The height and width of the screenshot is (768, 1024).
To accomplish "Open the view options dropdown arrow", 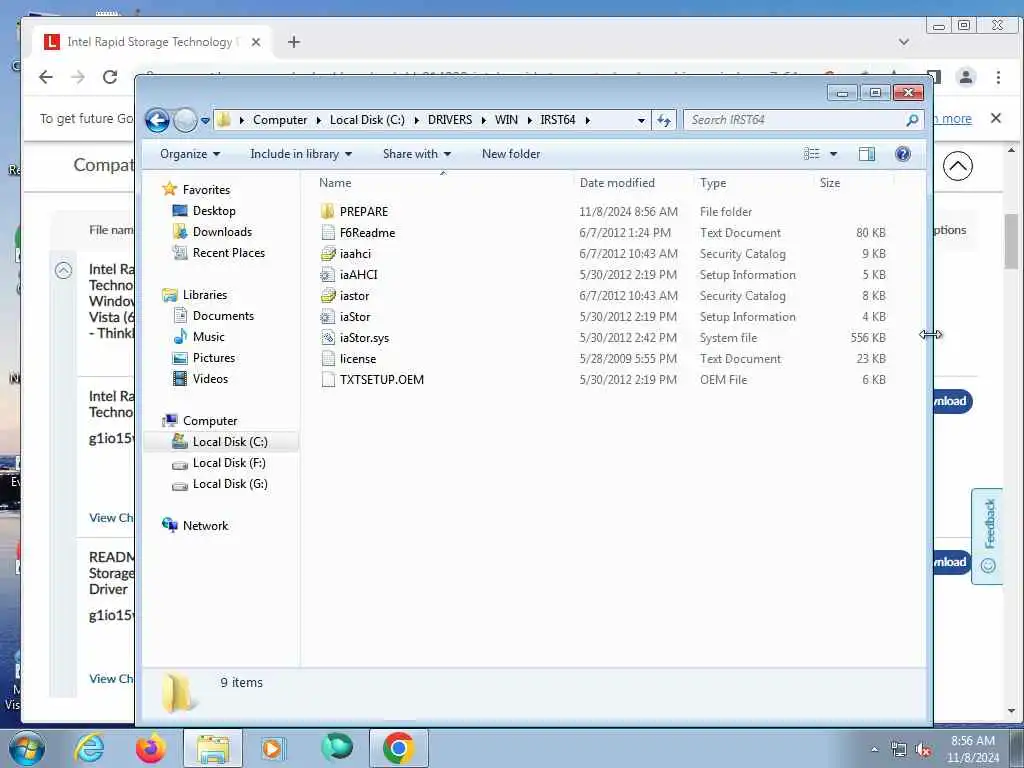I will click(x=833, y=154).
